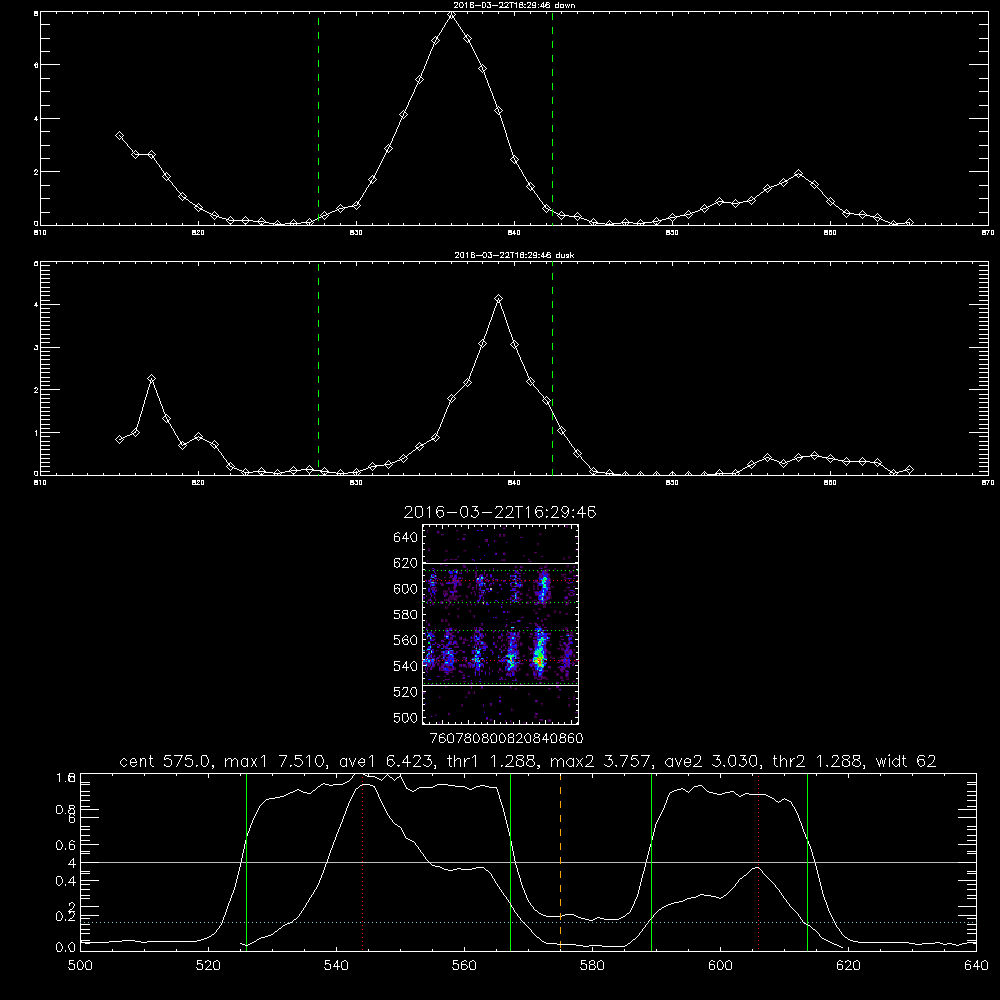The image size is (1000, 1000).
Task: Click the 2016-03-22T16:29:46 title above the spectrogram image
Action: 499,512
